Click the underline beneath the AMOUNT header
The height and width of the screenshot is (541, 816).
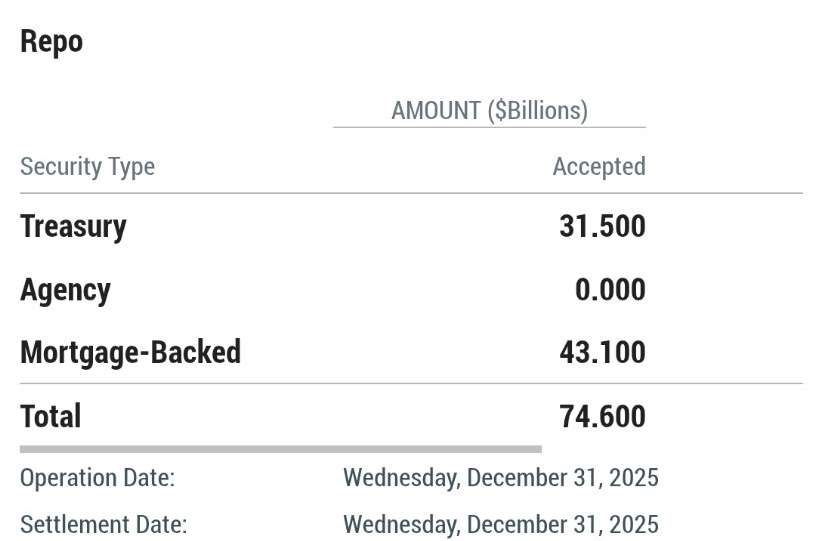[489, 127]
